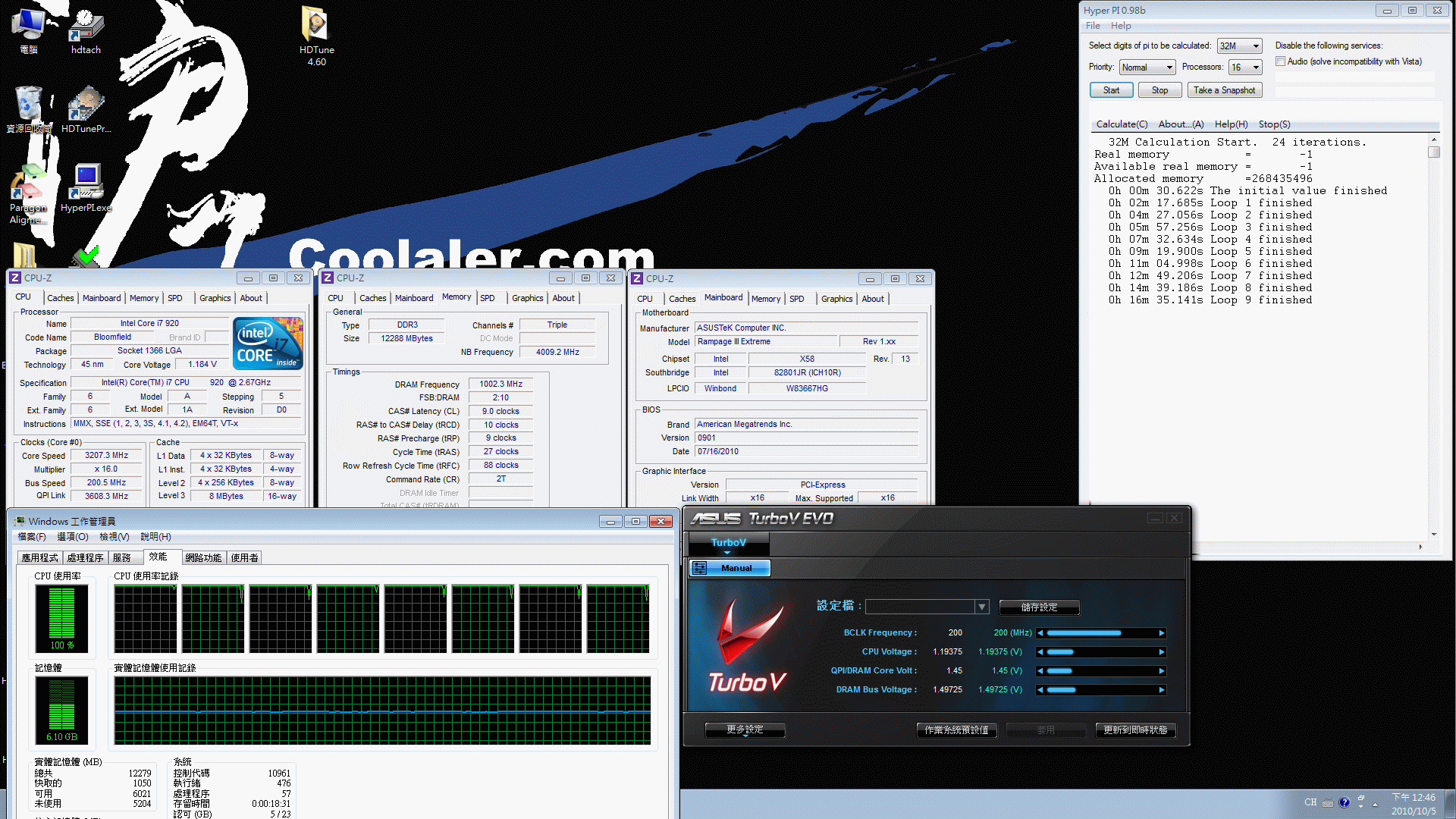Screen dimensions: 1456x819
Task: Open the Computer desktop icon
Action: [28, 32]
